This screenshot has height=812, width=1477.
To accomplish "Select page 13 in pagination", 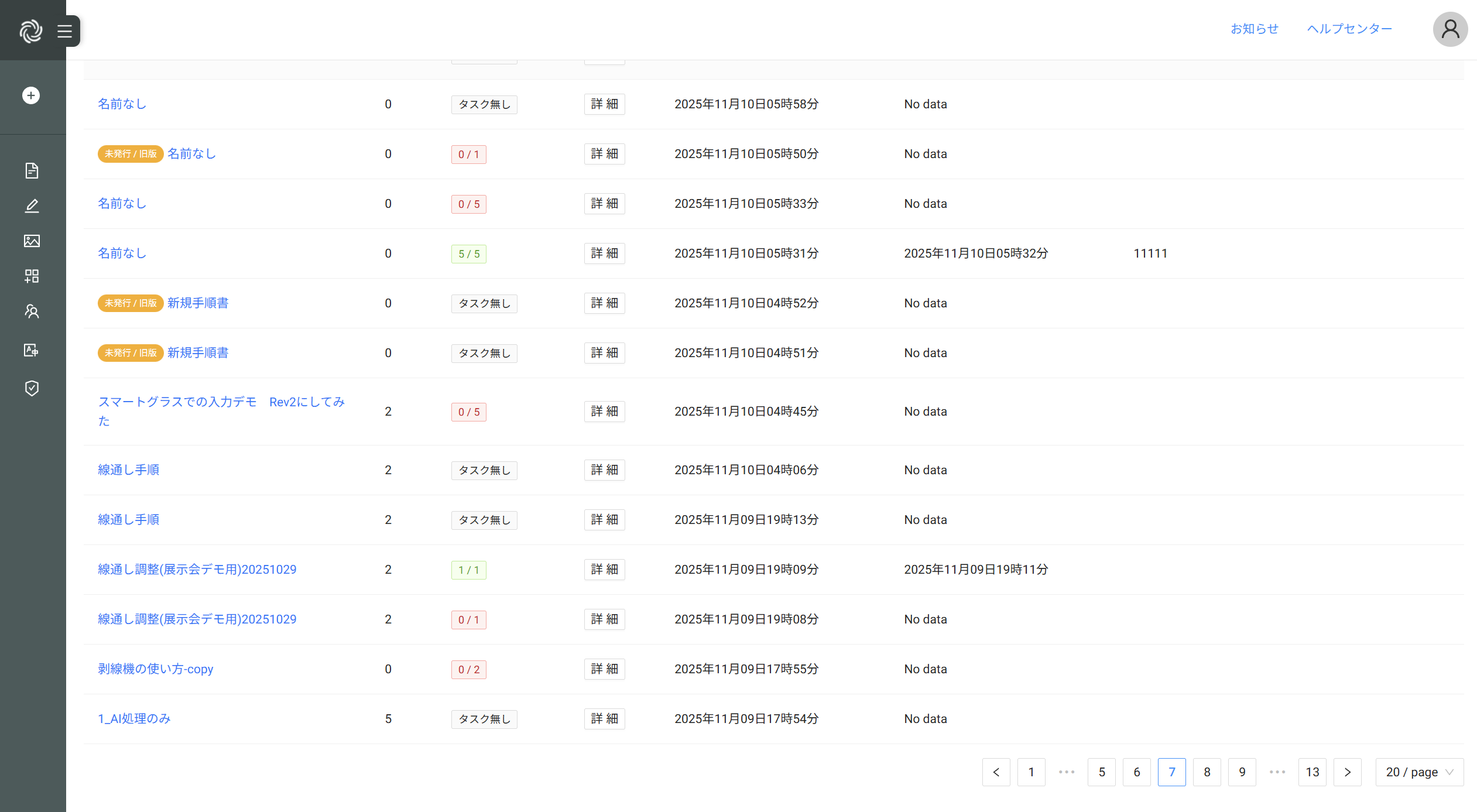I will pos(1312,772).
